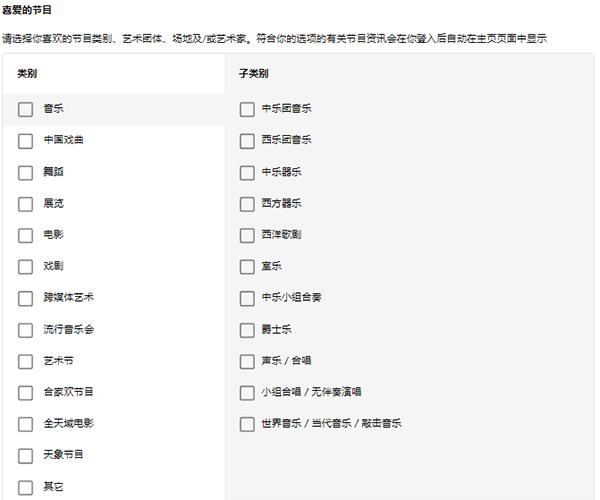The width and height of the screenshot is (600, 500).
Task: Check the 小组合唱 / 无伴奏演唱 checkbox
Action: click(247, 393)
